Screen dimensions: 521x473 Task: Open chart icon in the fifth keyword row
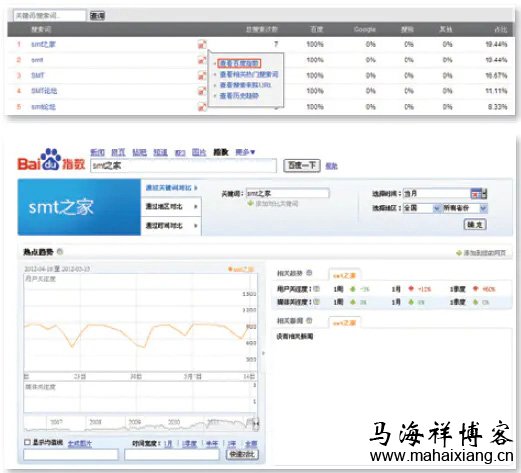tap(202, 107)
